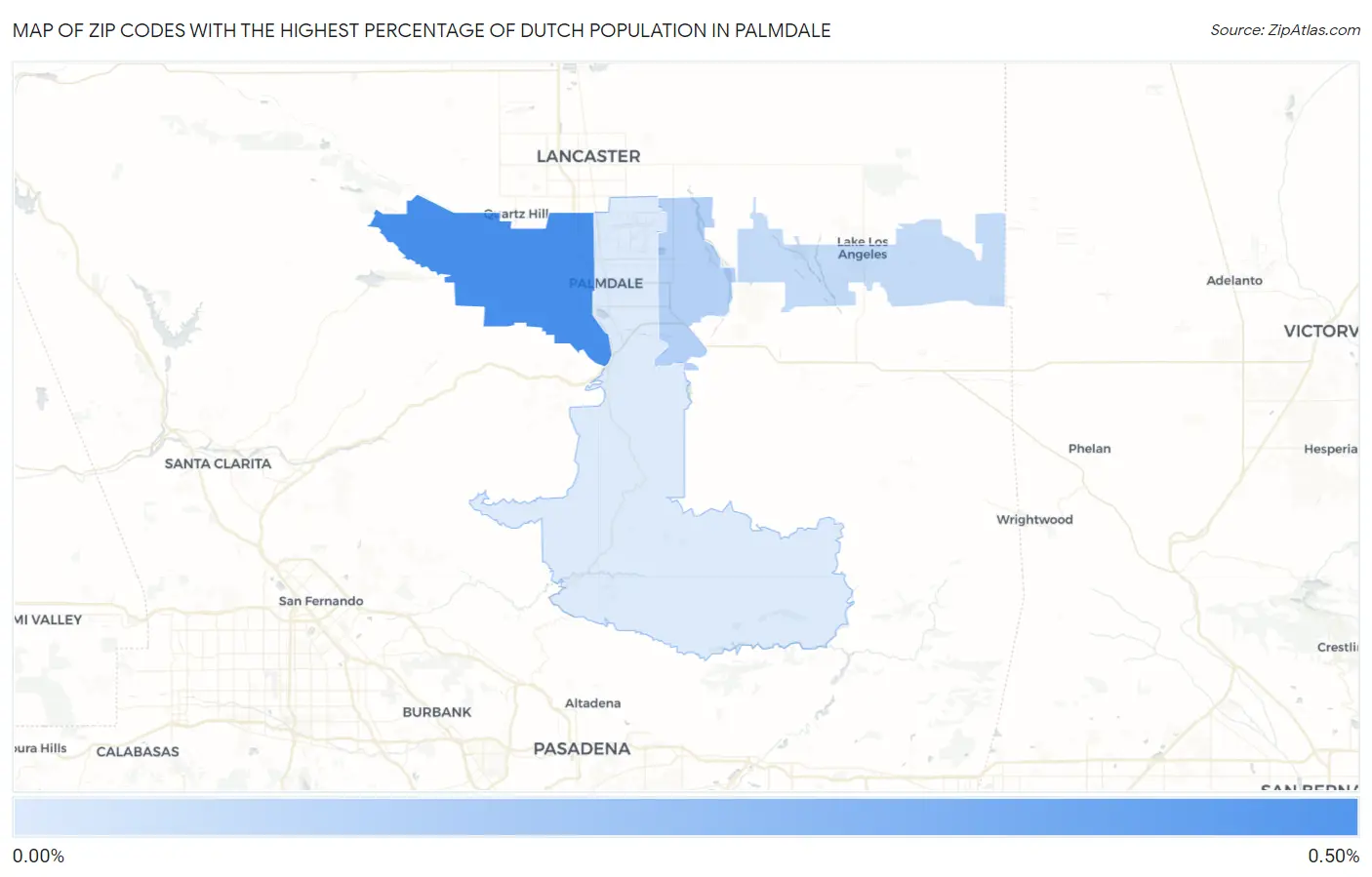Click the 0.50% legend maximum label
Viewport: 1372px width, 877px height.
tap(1333, 856)
